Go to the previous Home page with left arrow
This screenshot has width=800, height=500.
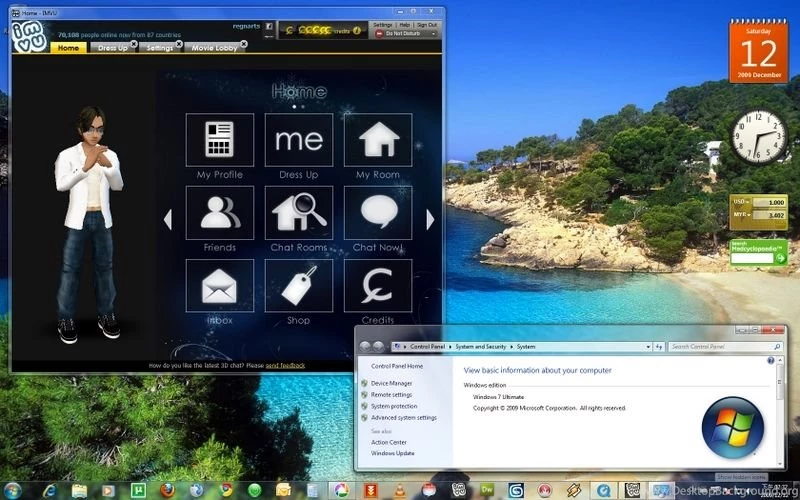[x=167, y=219]
